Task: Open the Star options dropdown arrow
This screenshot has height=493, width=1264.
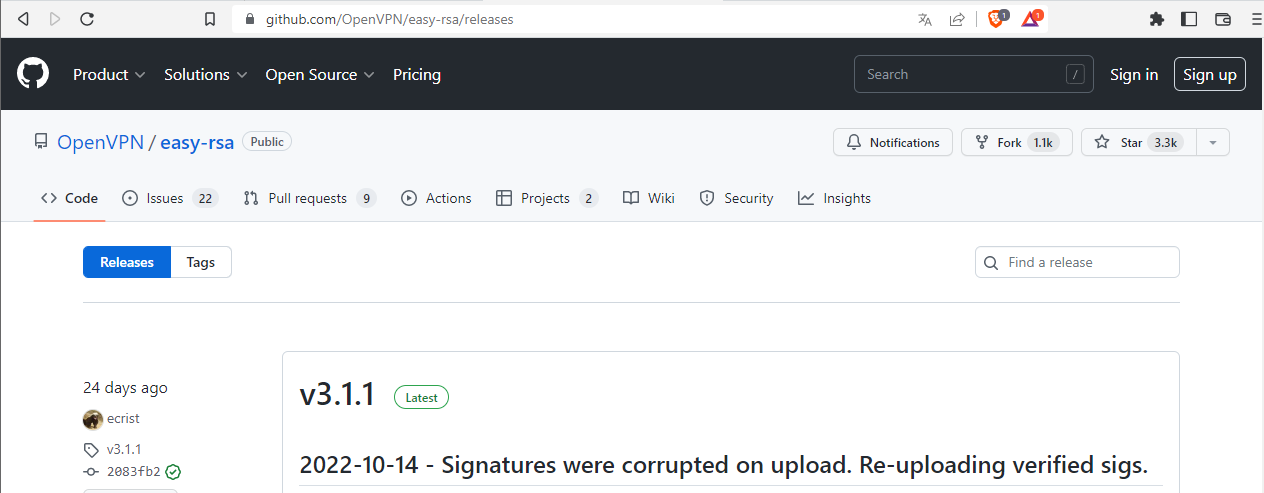Action: (x=1212, y=143)
